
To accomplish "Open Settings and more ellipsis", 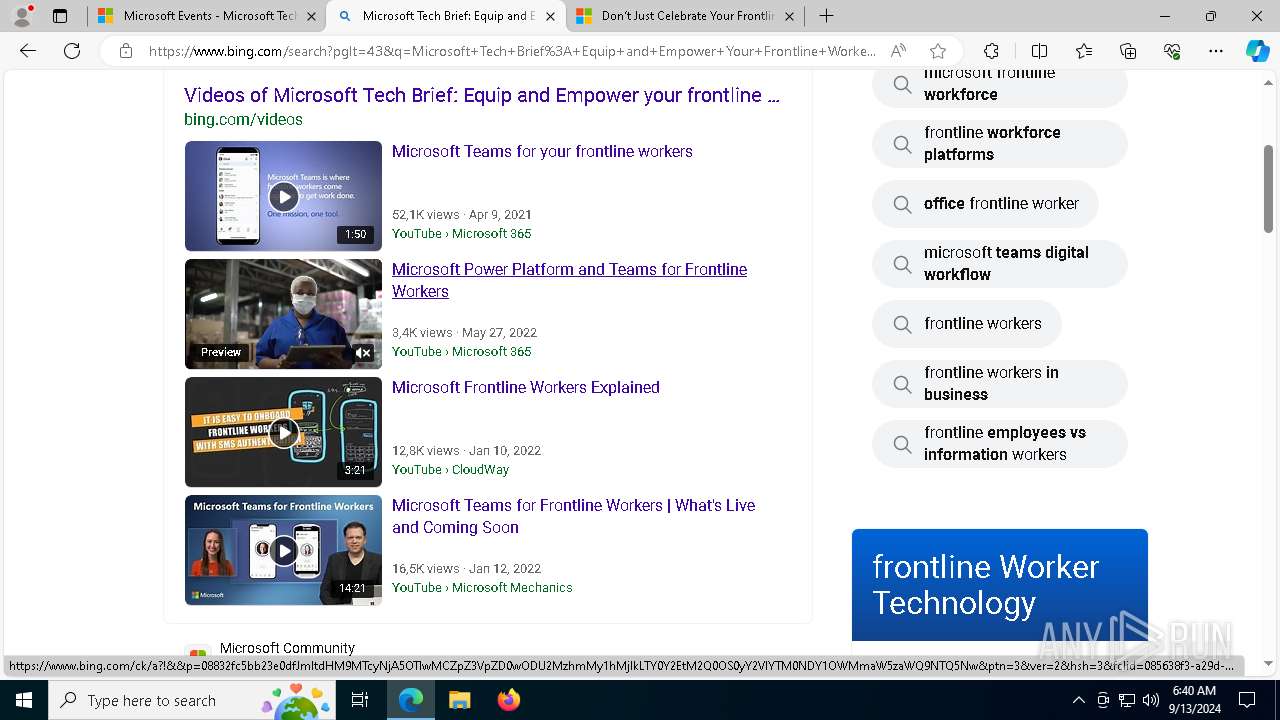I will [1216, 51].
